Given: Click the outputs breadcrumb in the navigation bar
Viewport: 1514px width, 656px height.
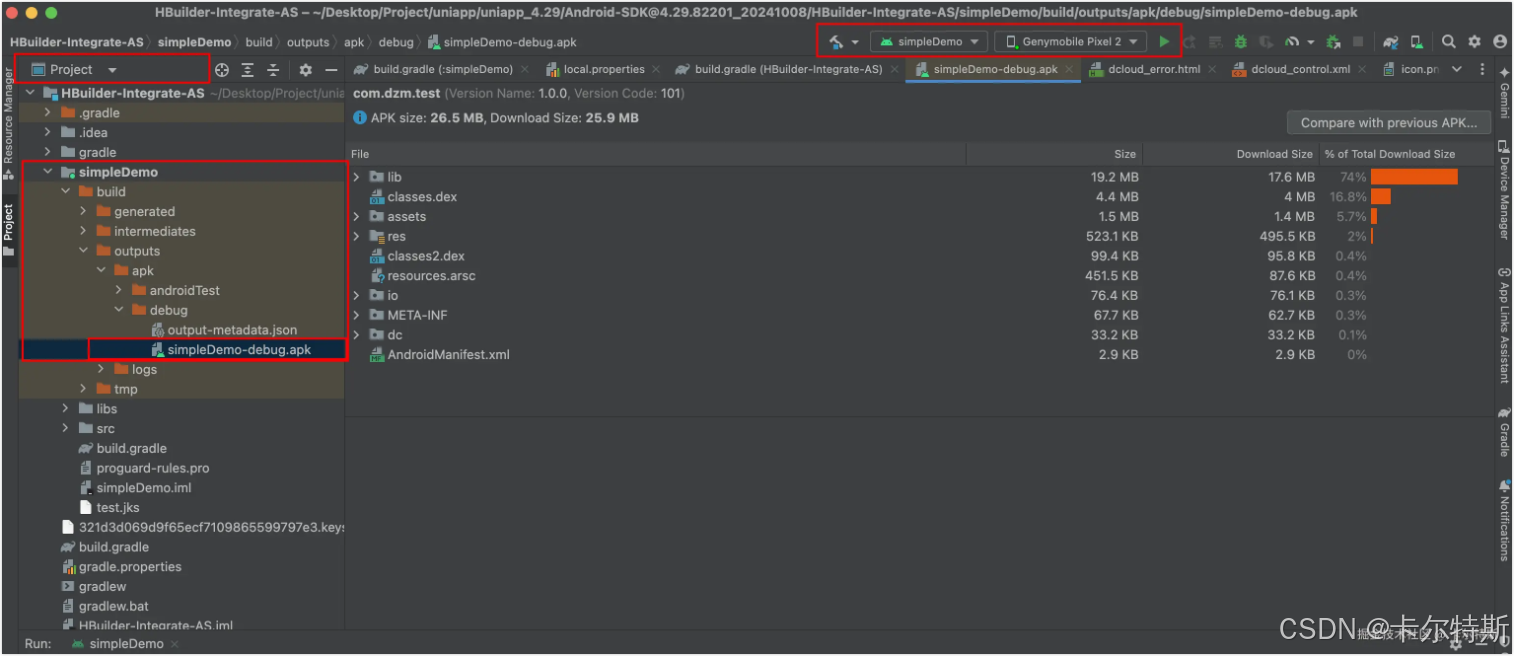Looking at the screenshot, I should coord(308,42).
